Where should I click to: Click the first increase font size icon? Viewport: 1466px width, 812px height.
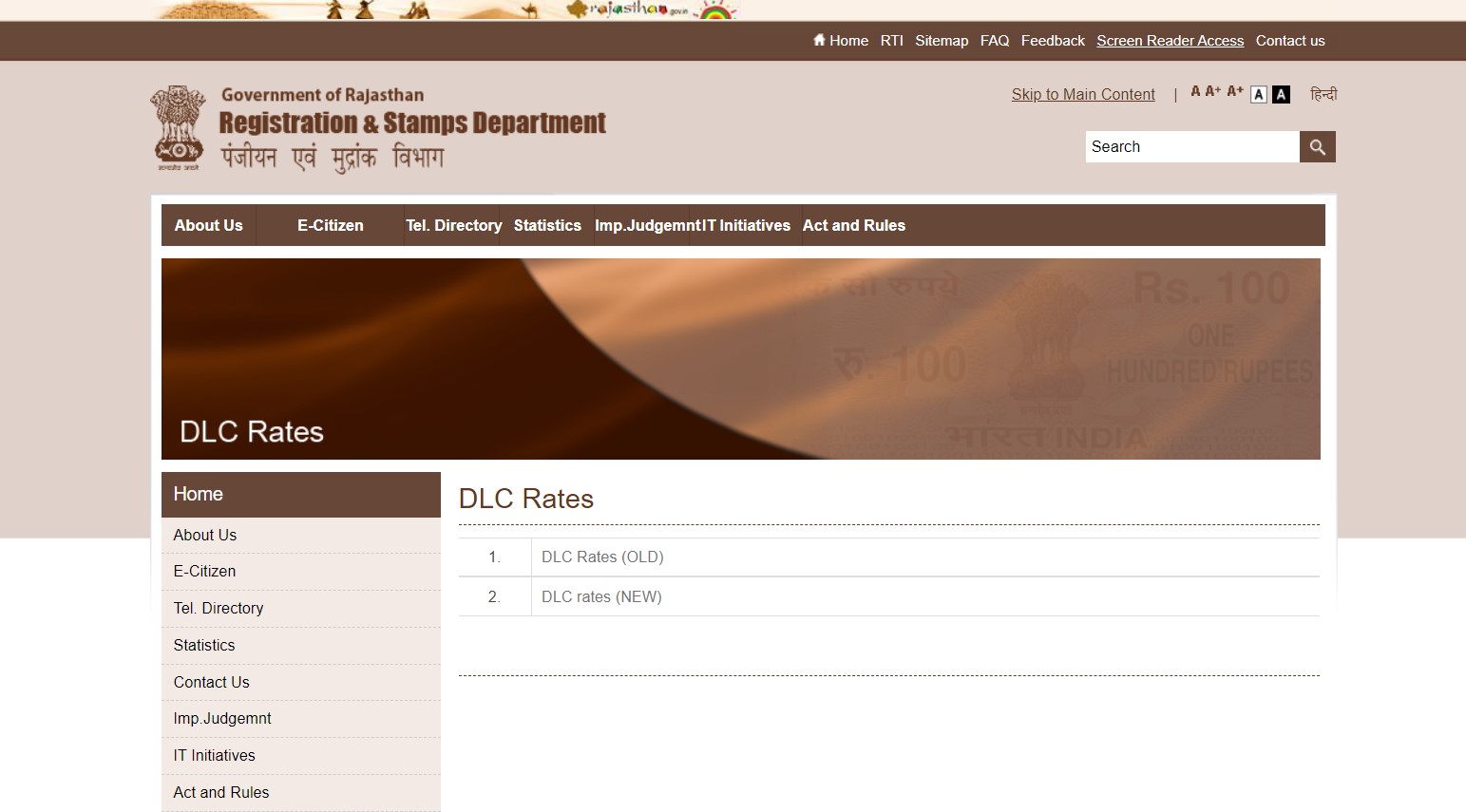point(1212,91)
